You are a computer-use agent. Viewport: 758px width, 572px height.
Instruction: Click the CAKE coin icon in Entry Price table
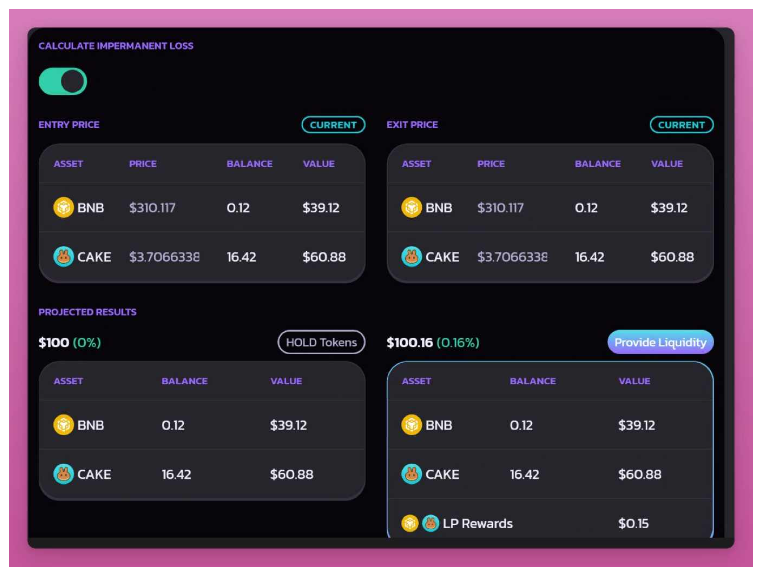[x=63, y=257]
